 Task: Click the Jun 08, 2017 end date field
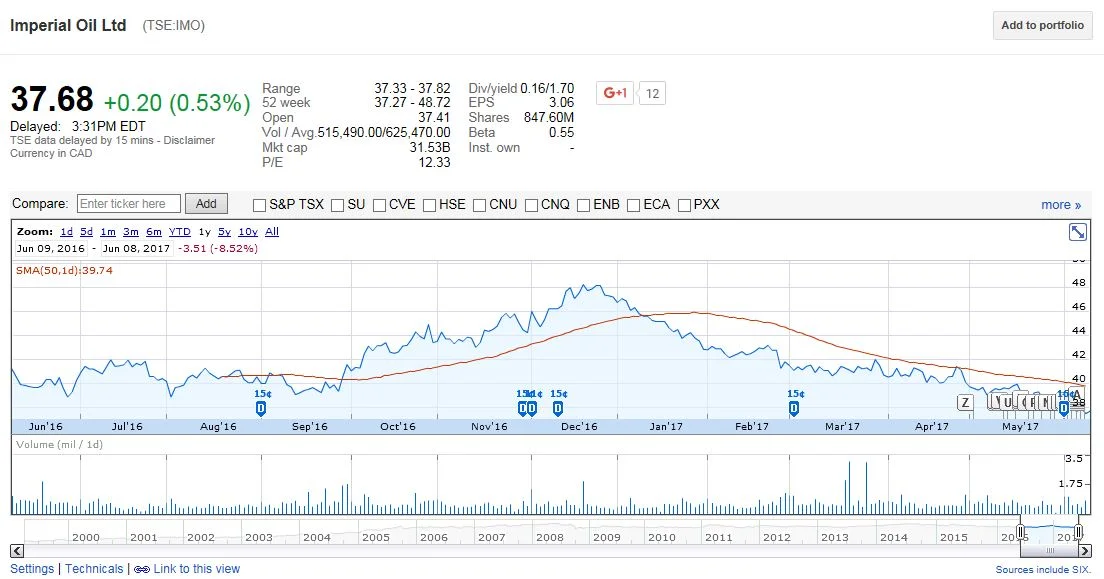[136, 249]
